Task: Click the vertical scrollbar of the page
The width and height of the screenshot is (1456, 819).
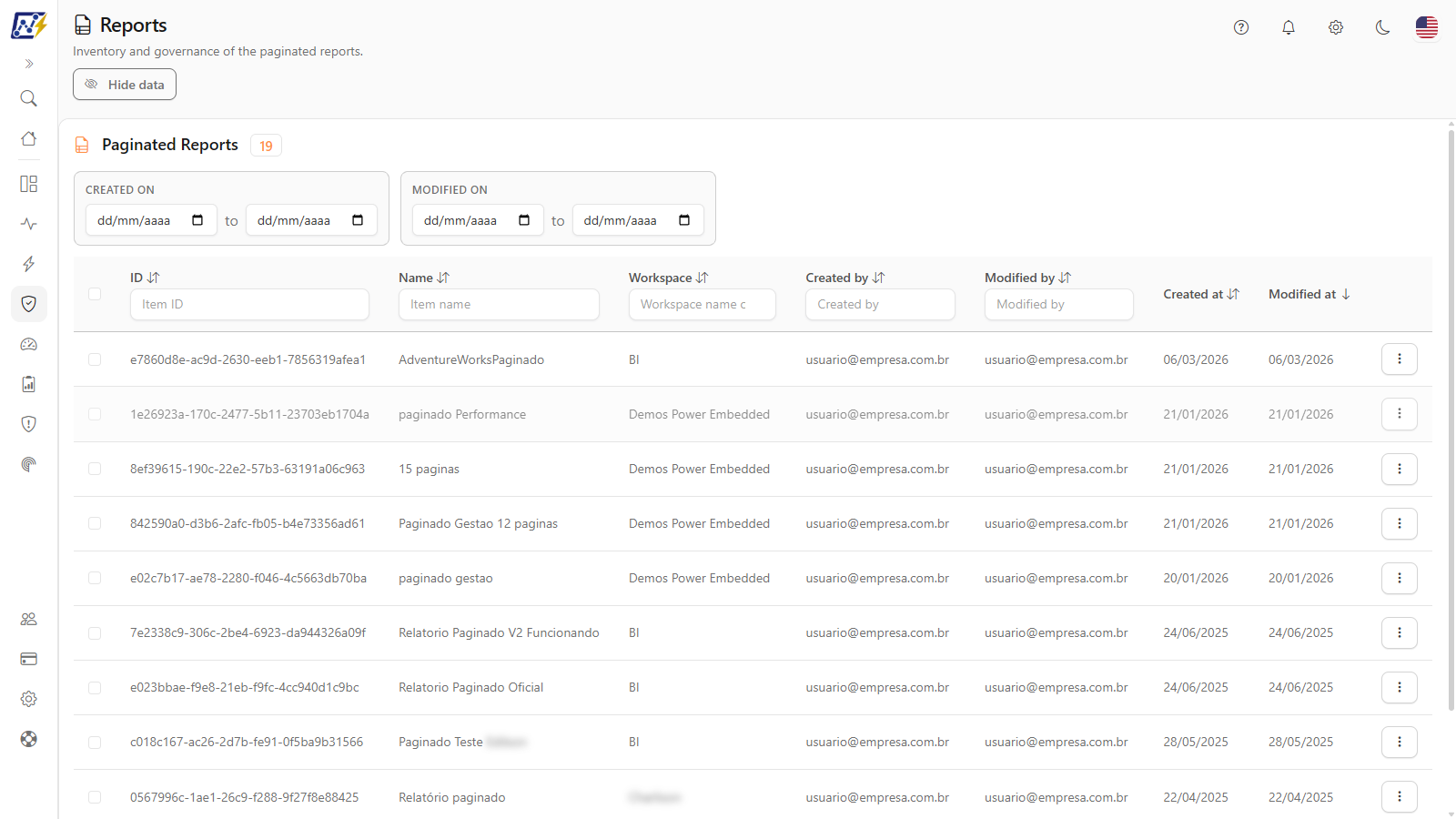Action: point(1451,419)
